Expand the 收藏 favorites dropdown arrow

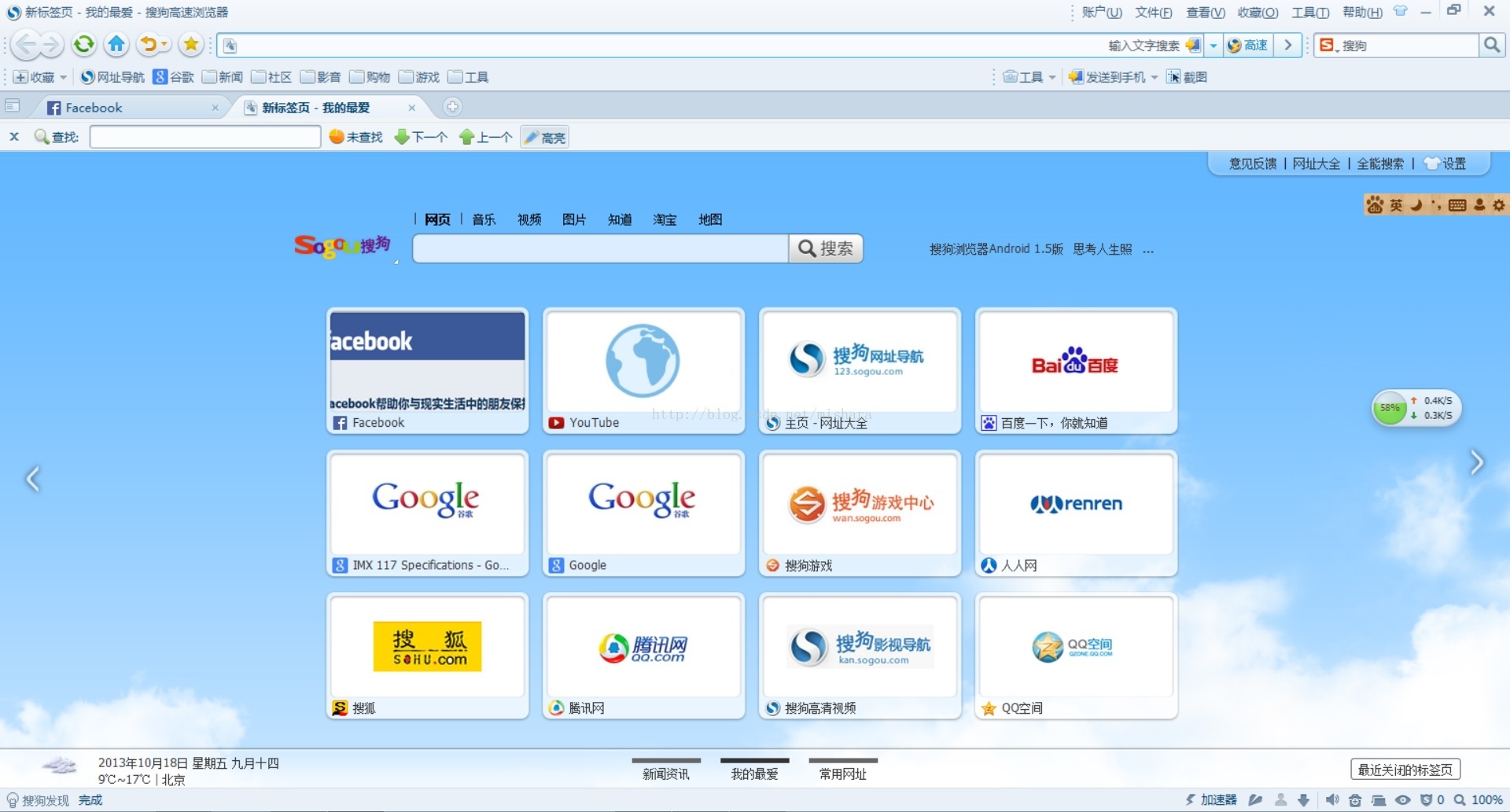(x=64, y=76)
